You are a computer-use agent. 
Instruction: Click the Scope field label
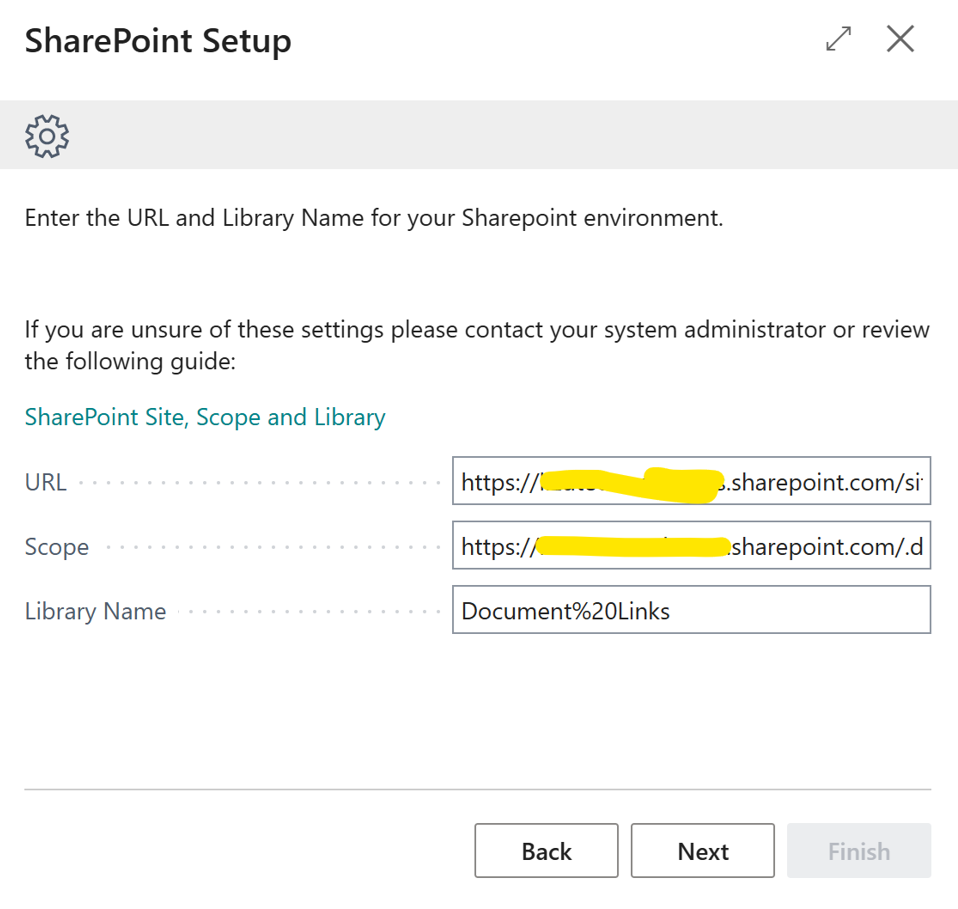[x=57, y=547]
